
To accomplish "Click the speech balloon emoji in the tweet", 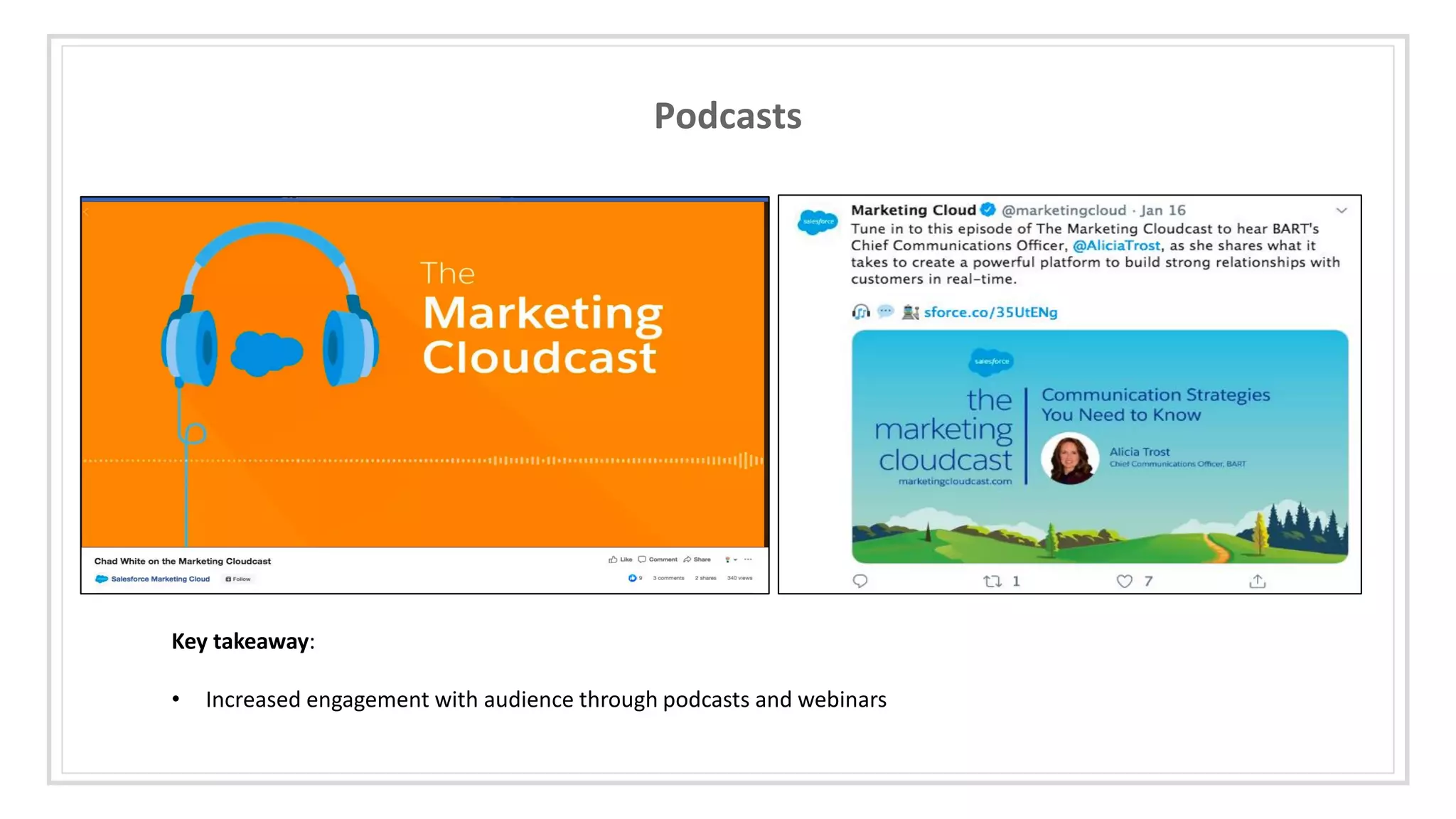I will coord(885,311).
